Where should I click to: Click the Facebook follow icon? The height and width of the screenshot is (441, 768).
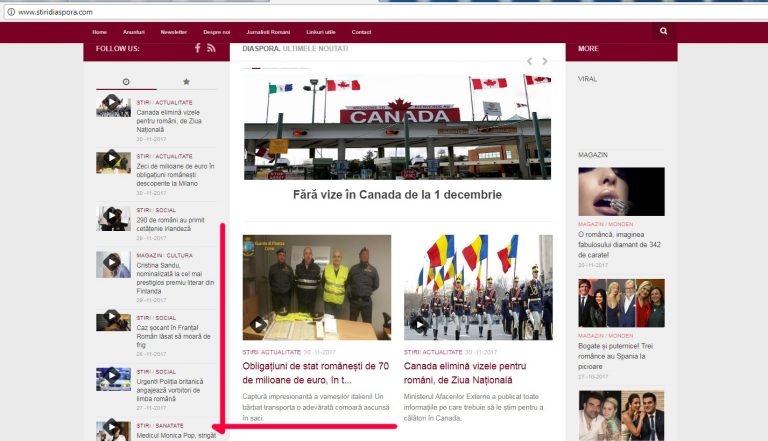pyautogui.click(x=197, y=48)
